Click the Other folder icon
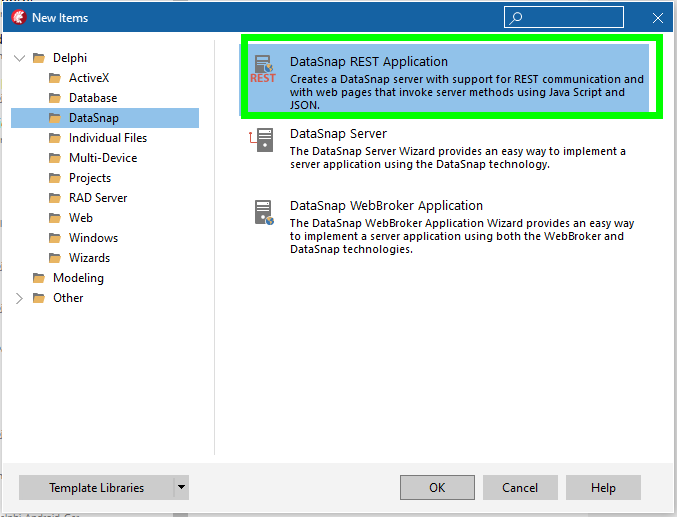The height and width of the screenshot is (517, 677). (x=39, y=298)
